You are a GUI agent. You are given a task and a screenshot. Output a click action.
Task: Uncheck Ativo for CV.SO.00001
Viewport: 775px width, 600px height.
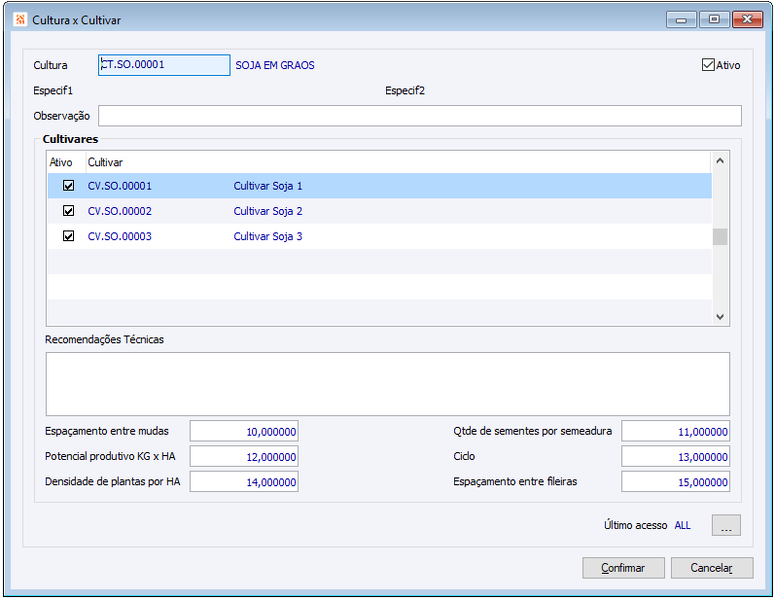point(68,186)
